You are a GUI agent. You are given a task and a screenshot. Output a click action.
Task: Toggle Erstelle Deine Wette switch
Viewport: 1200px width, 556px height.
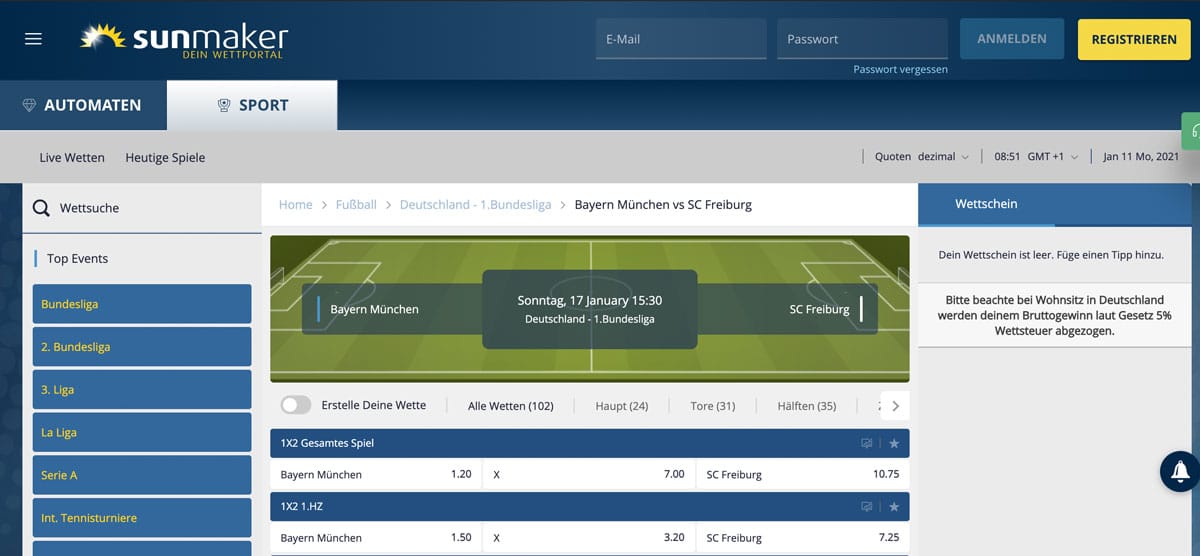[296, 405]
